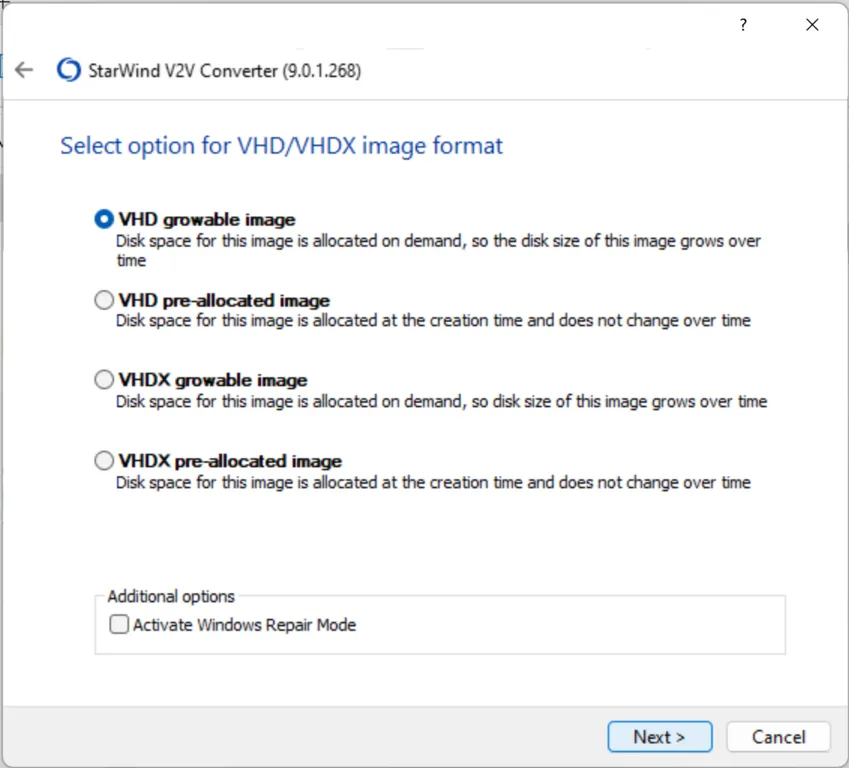Enable Activate Windows Repair Mode
The height and width of the screenshot is (768, 849).
[118, 624]
